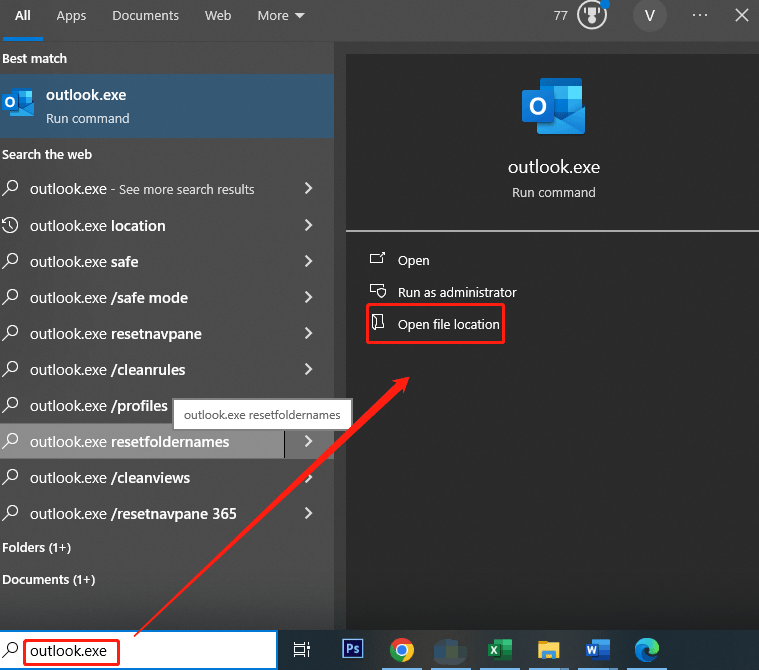The width and height of the screenshot is (759, 670).
Task: Click the search box containing outlook.exe
Action: (140, 651)
